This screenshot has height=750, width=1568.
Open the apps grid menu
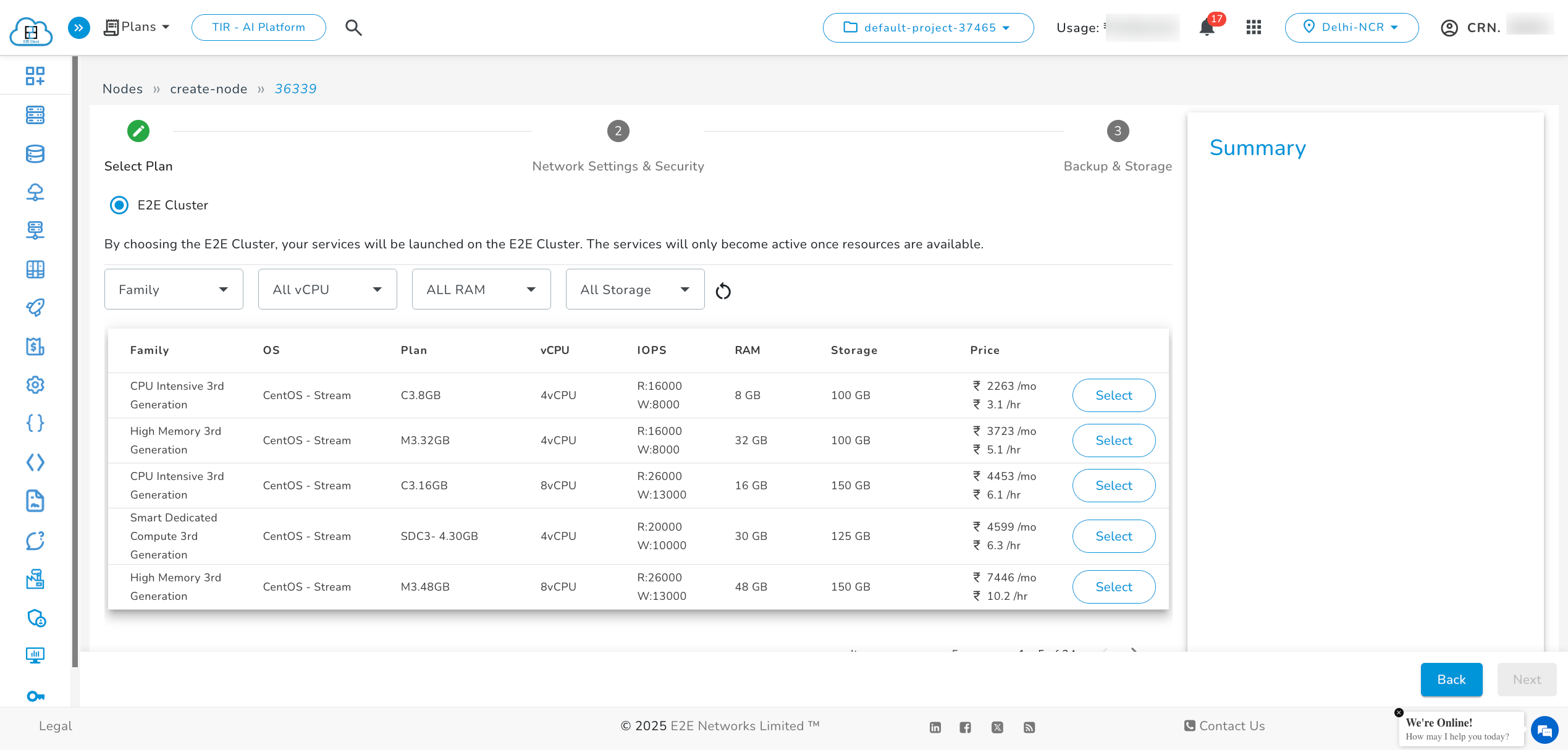[x=1254, y=27]
